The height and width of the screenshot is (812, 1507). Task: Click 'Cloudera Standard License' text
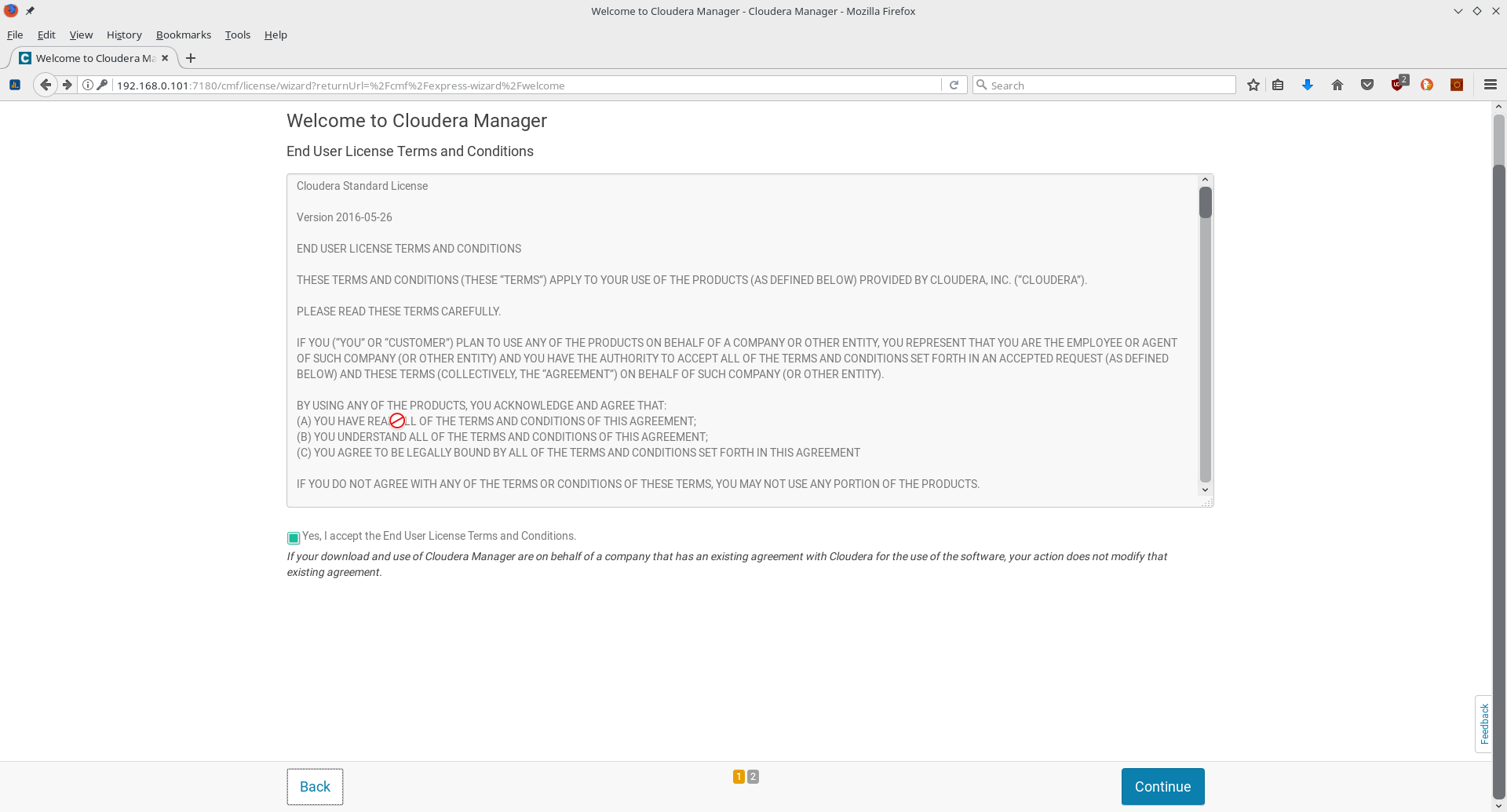coord(362,186)
